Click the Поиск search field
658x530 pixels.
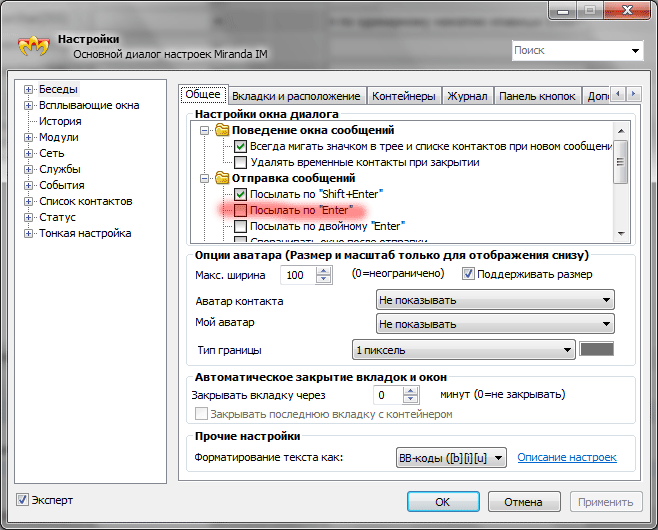click(x=571, y=51)
